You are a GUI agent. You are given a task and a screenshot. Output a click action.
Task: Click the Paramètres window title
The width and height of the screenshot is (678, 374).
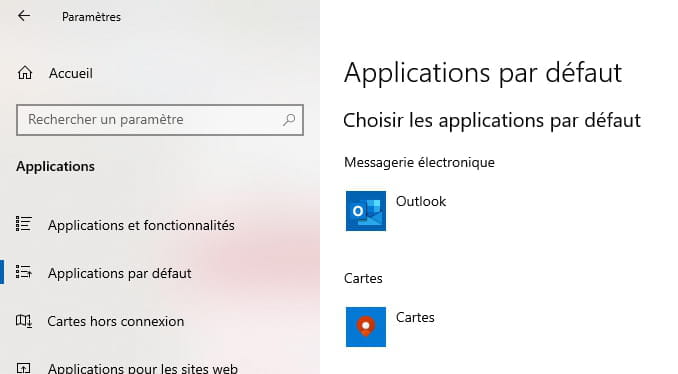(91, 17)
